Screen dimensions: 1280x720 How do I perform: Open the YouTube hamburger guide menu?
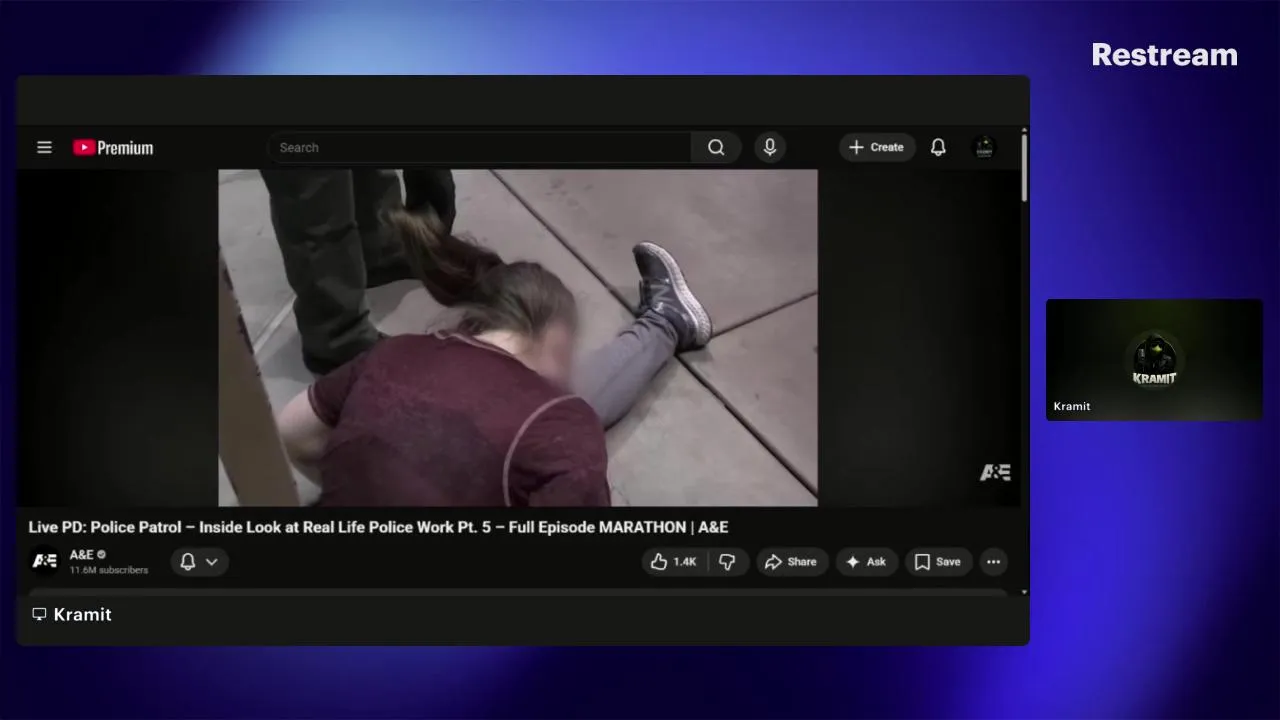(x=44, y=147)
